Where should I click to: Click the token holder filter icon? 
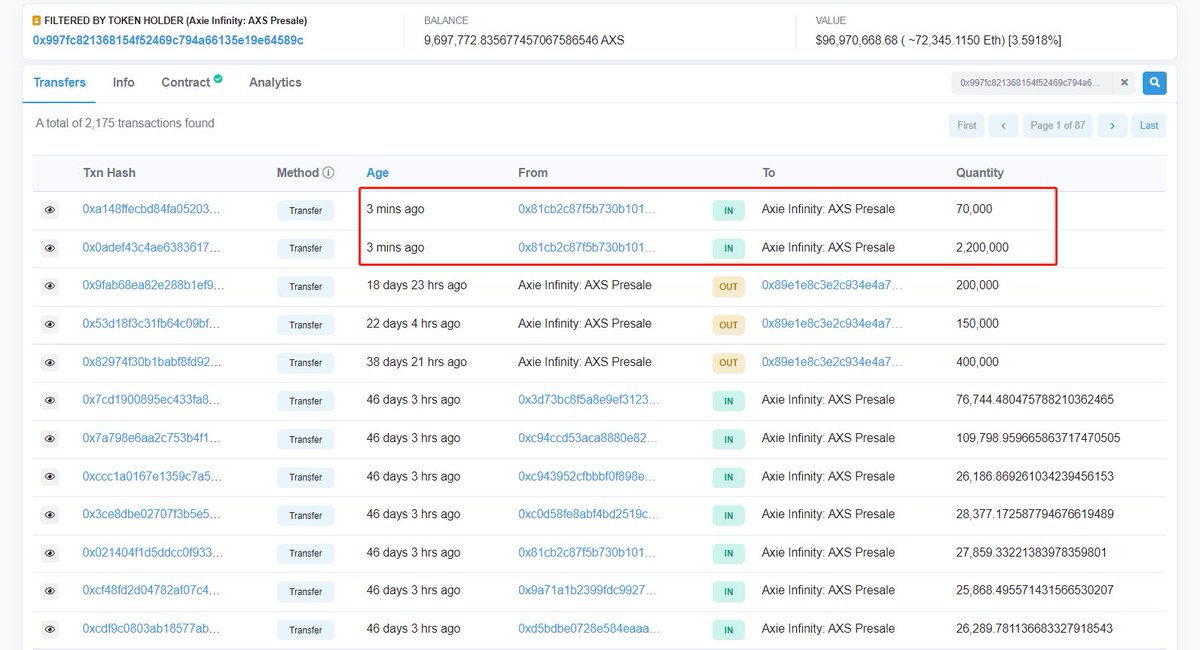(x=37, y=20)
